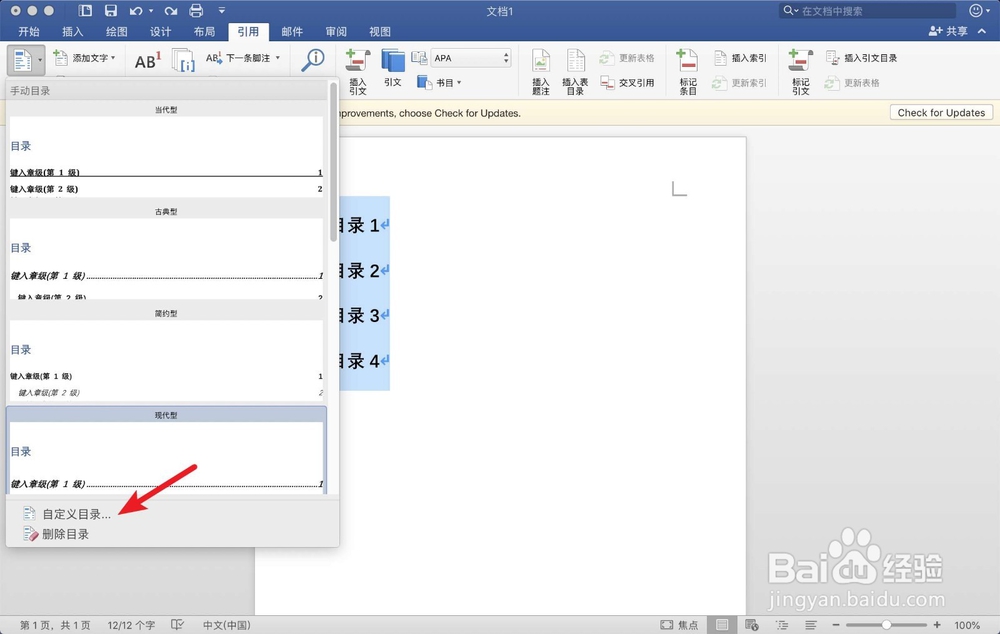The image size is (1000, 634).
Task: Click the Print icon in title bar
Action: pyautogui.click(x=196, y=11)
